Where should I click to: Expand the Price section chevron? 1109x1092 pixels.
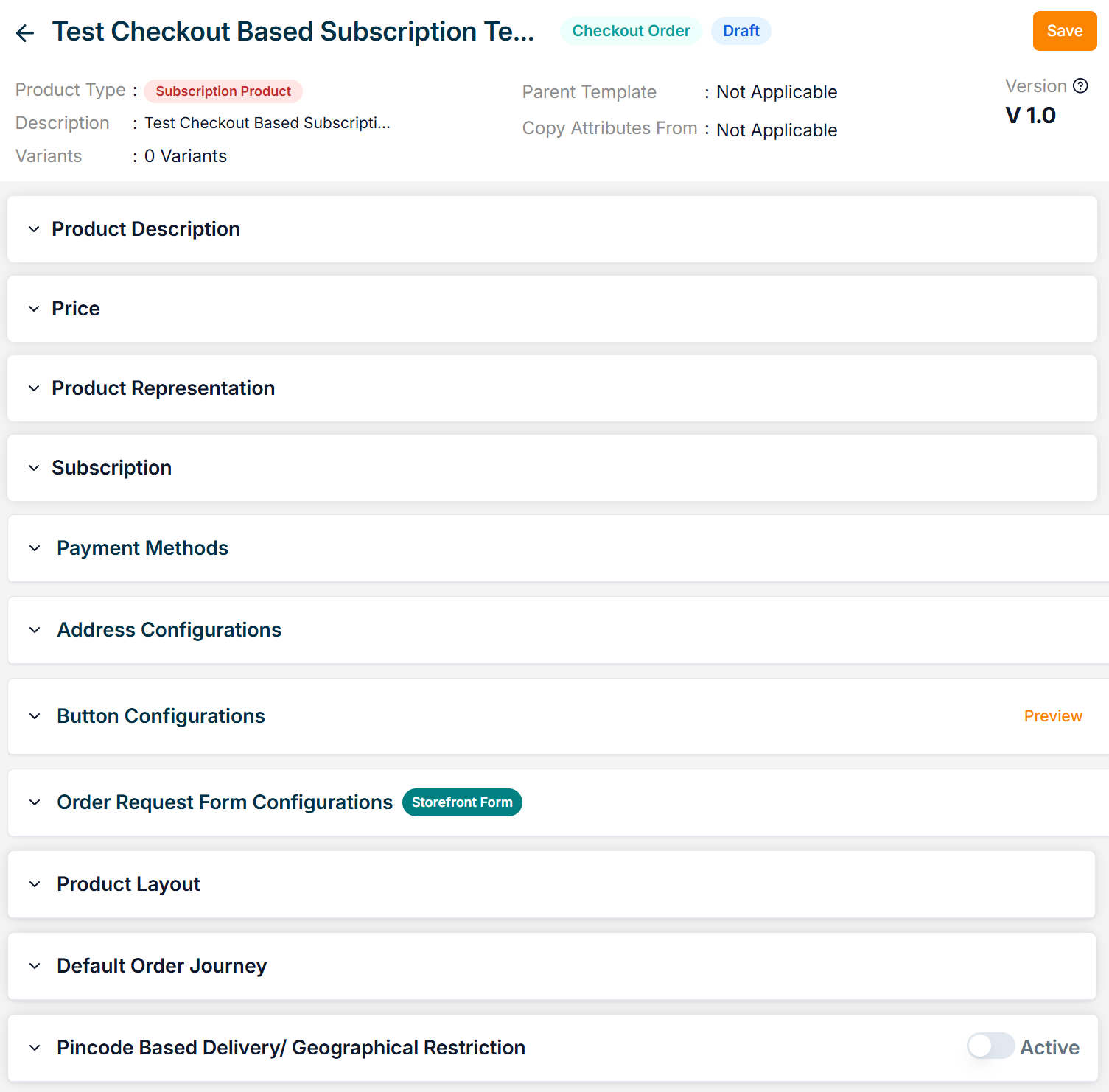pyautogui.click(x=34, y=309)
